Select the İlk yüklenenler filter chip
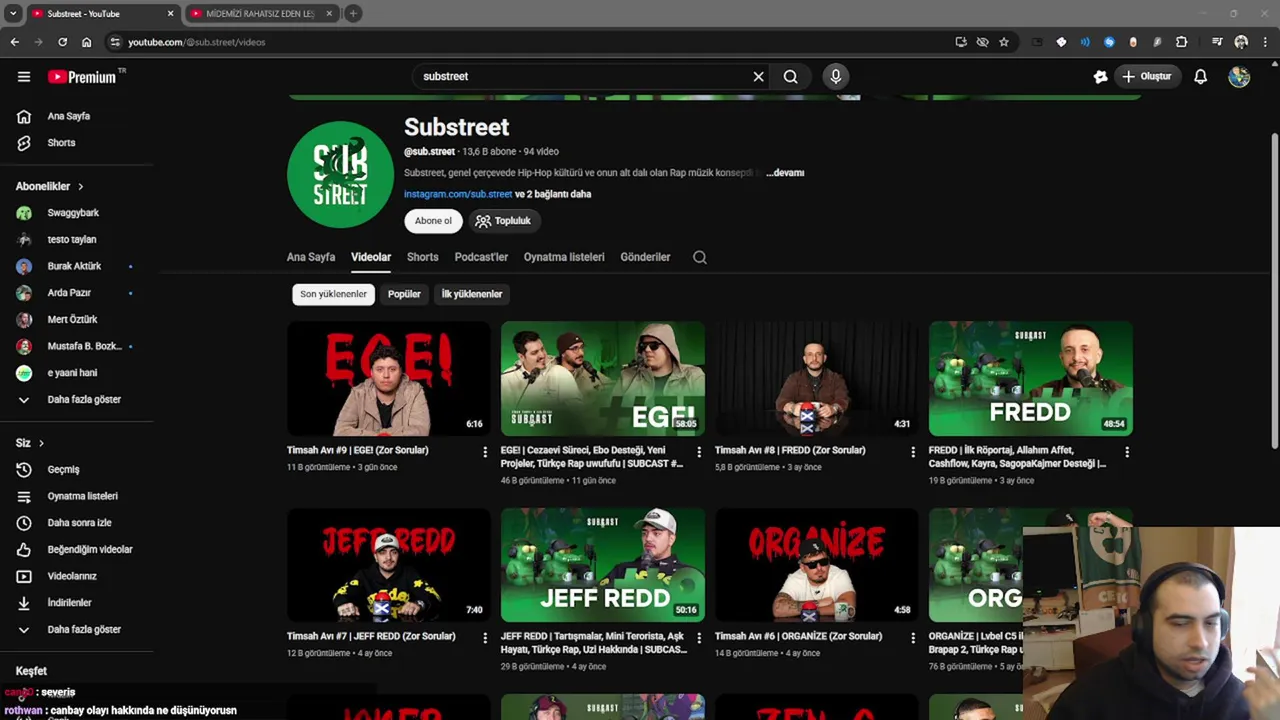The image size is (1280, 720). point(472,294)
